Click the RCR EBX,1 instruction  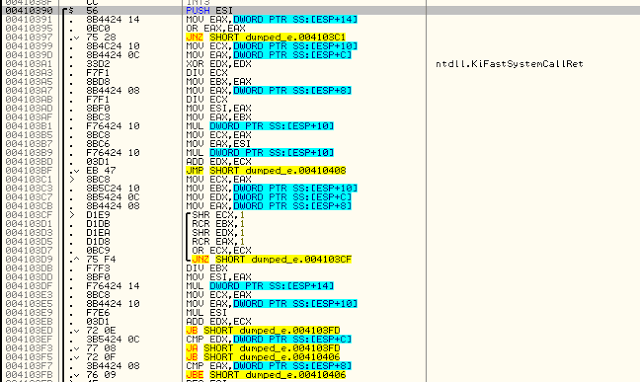click(x=218, y=224)
